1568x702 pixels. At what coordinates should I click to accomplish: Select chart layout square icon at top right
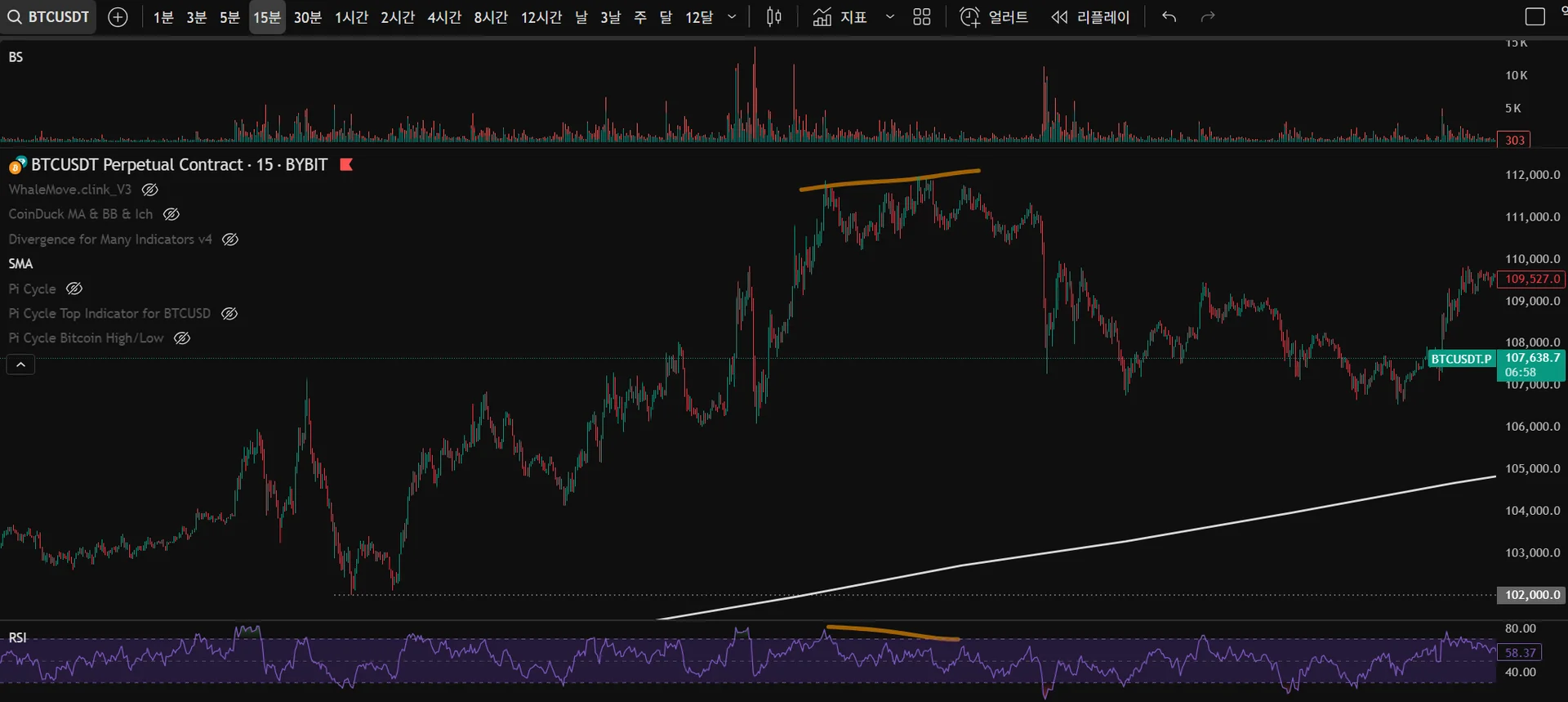coord(1535,17)
